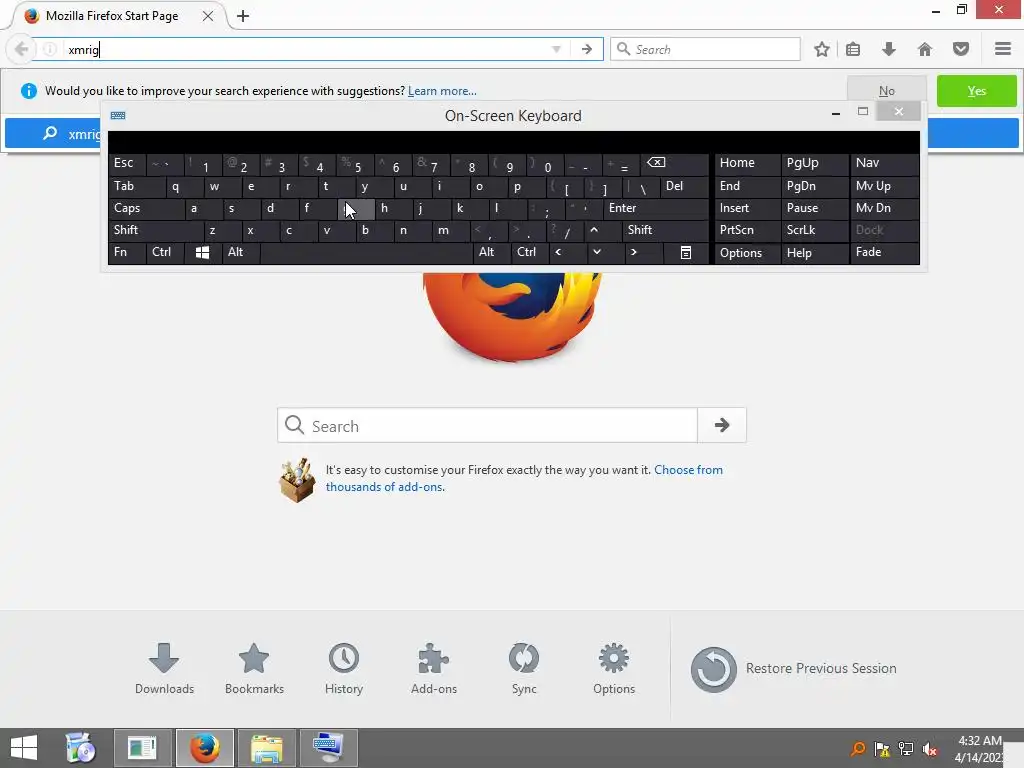Open the Firefox hamburger menu

click(x=1003, y=50)
